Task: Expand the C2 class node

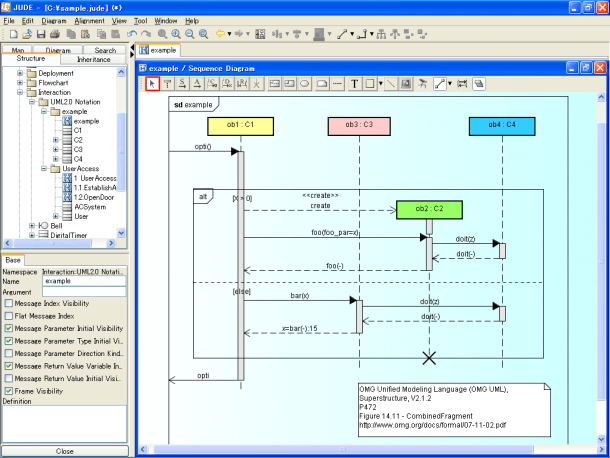Action: tap(56, 140)
